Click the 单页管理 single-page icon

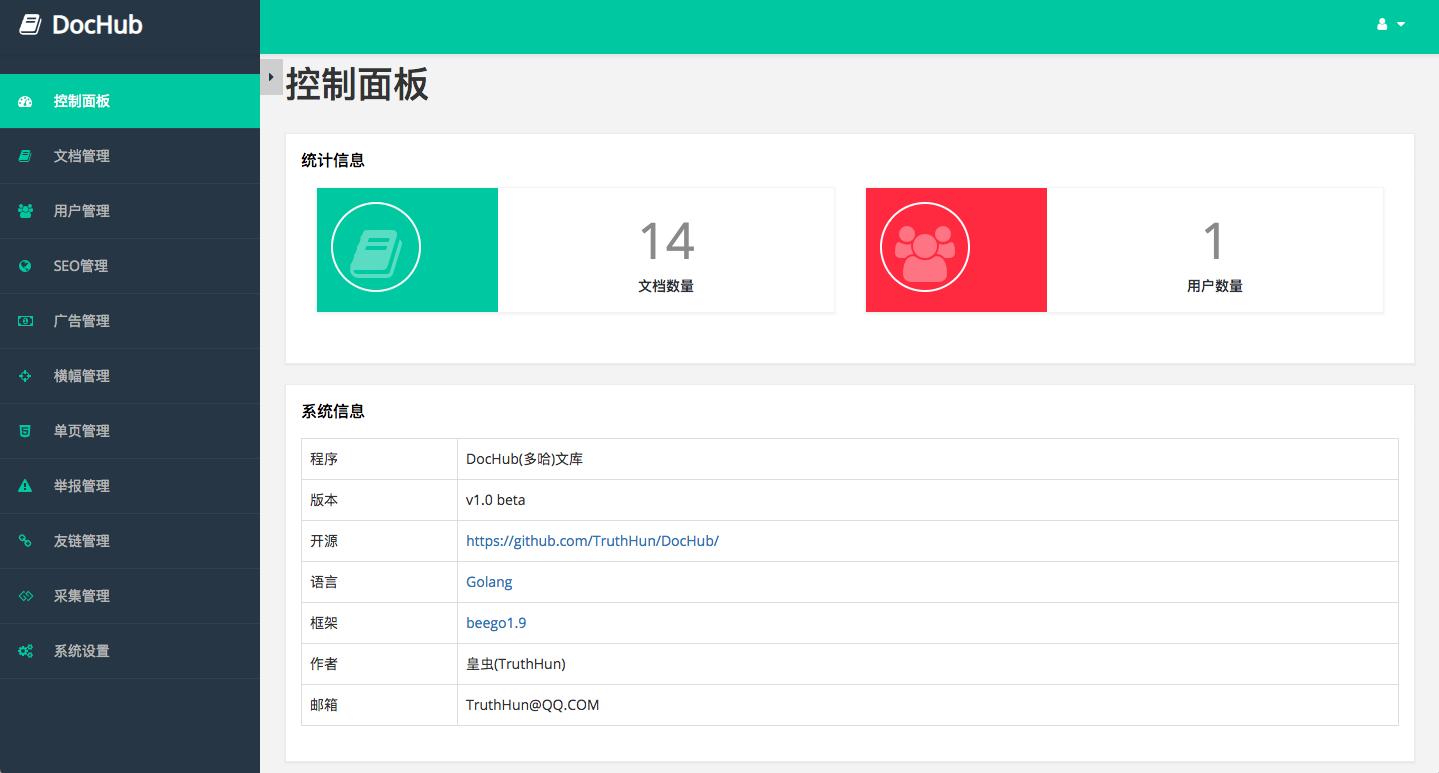[x=25, y=431]
